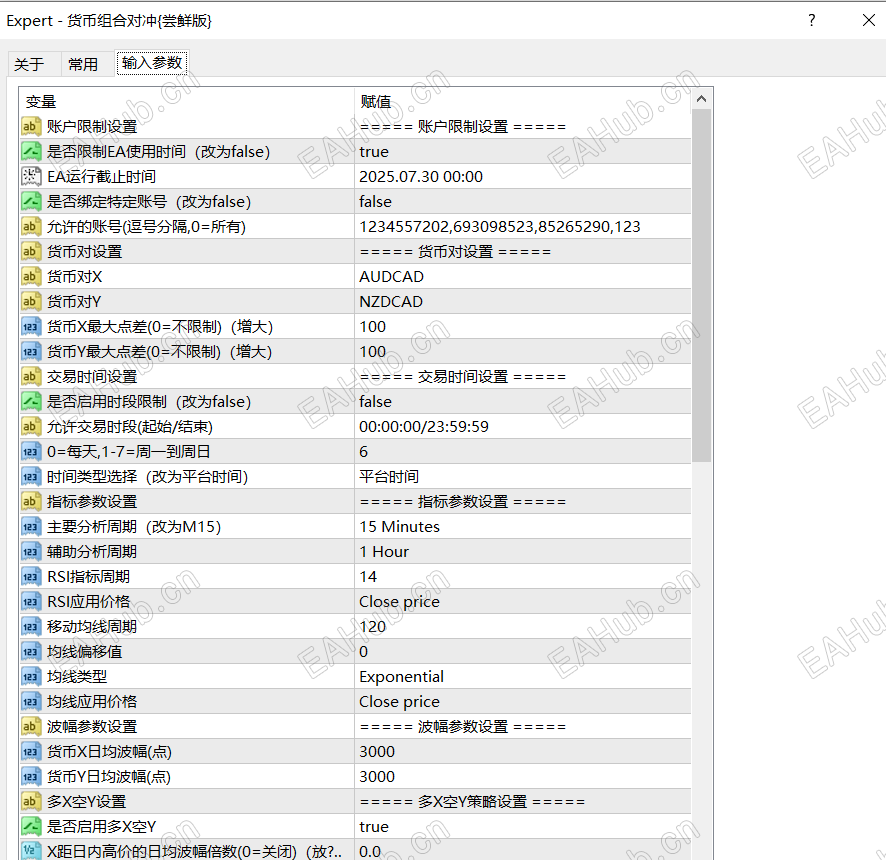Edit 货币对Y value NZDCAD

click(x=523, y=301)
